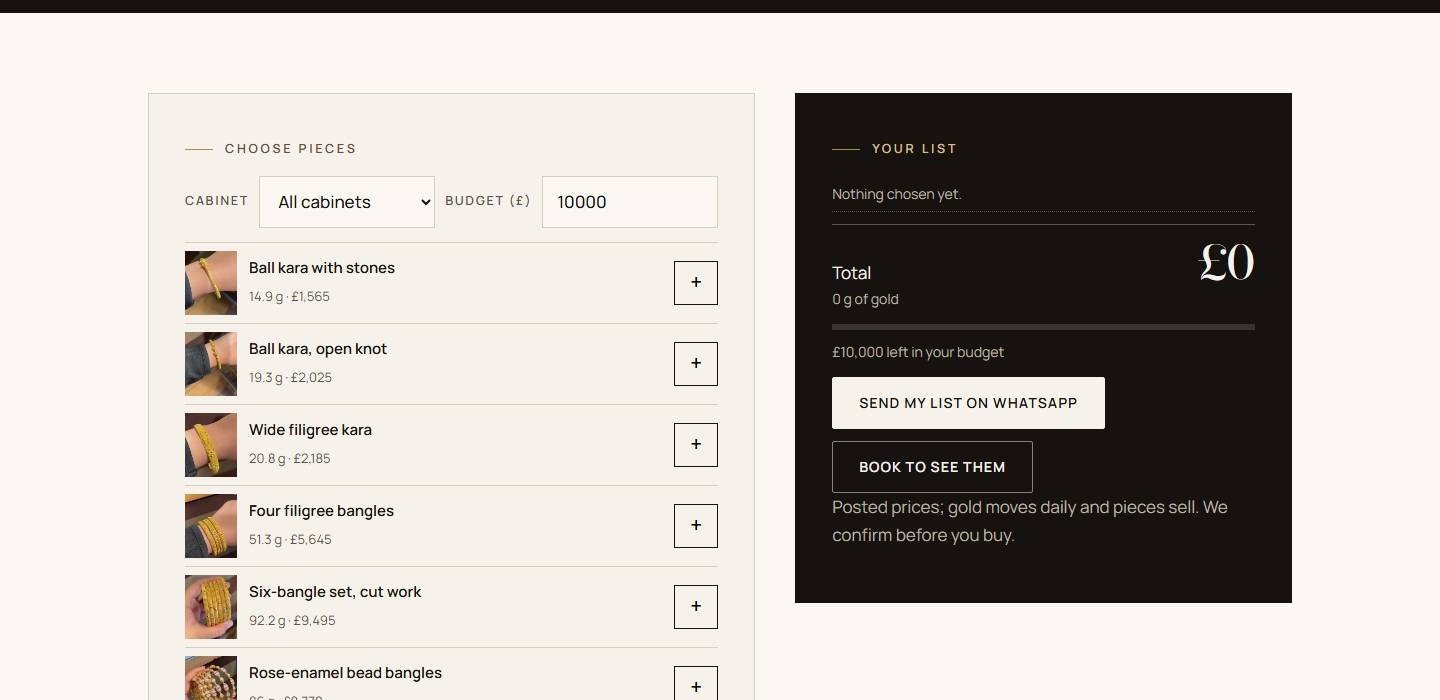The width and height of the screenshot is (1440, 700).
Task: Click the price text 51.3 g · £5,645
Action: pos(290,540)
